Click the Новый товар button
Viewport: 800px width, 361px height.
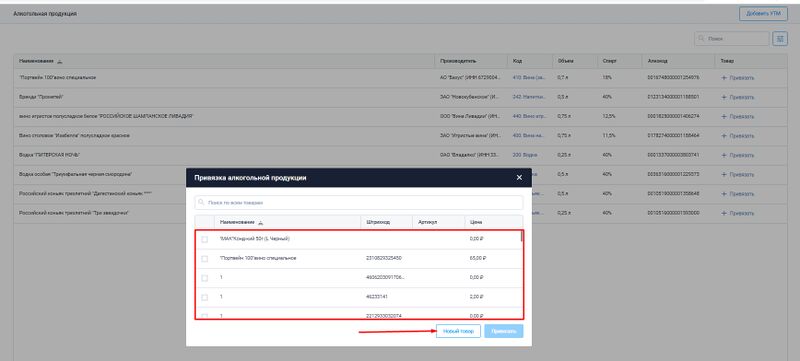click(458, 331)
